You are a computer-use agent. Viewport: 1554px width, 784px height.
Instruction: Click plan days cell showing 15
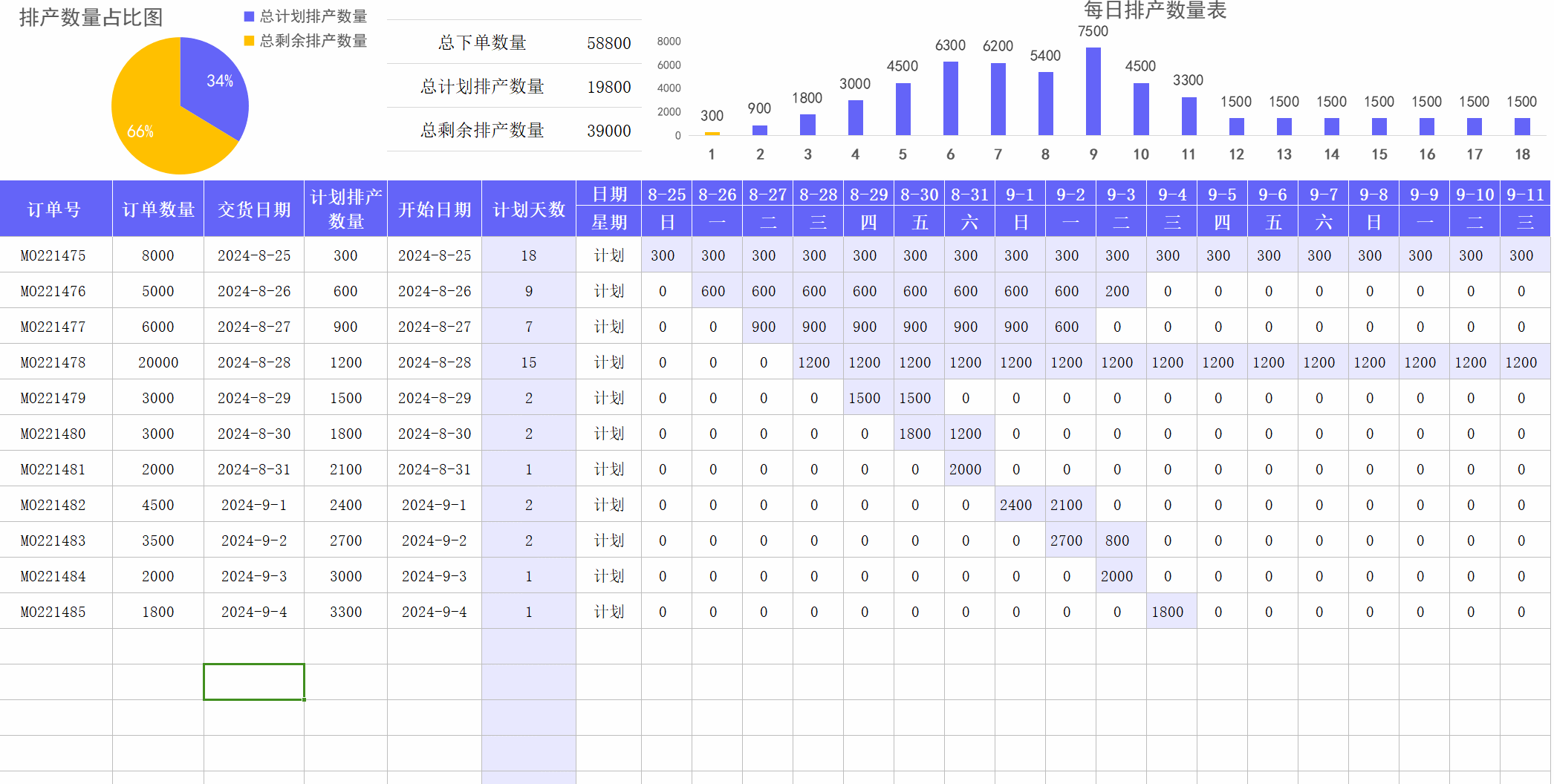click(x=529, y=362)
